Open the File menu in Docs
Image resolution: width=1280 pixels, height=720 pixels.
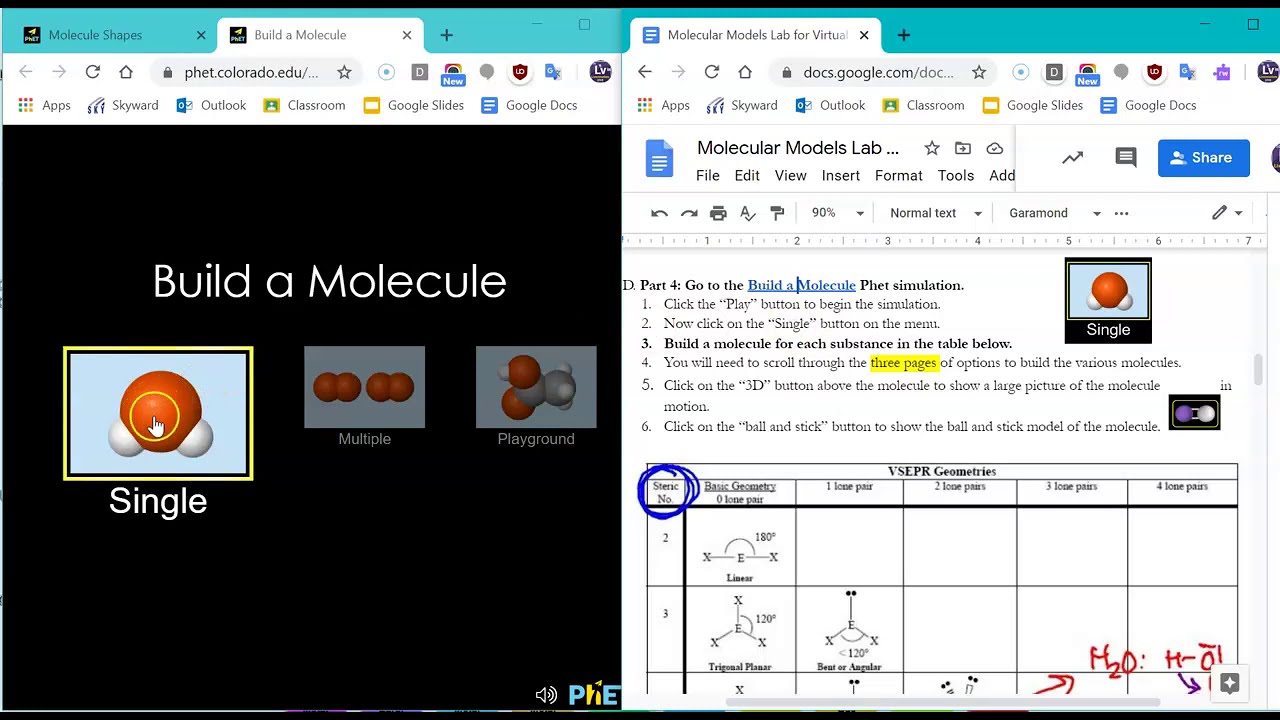(708, 175)
